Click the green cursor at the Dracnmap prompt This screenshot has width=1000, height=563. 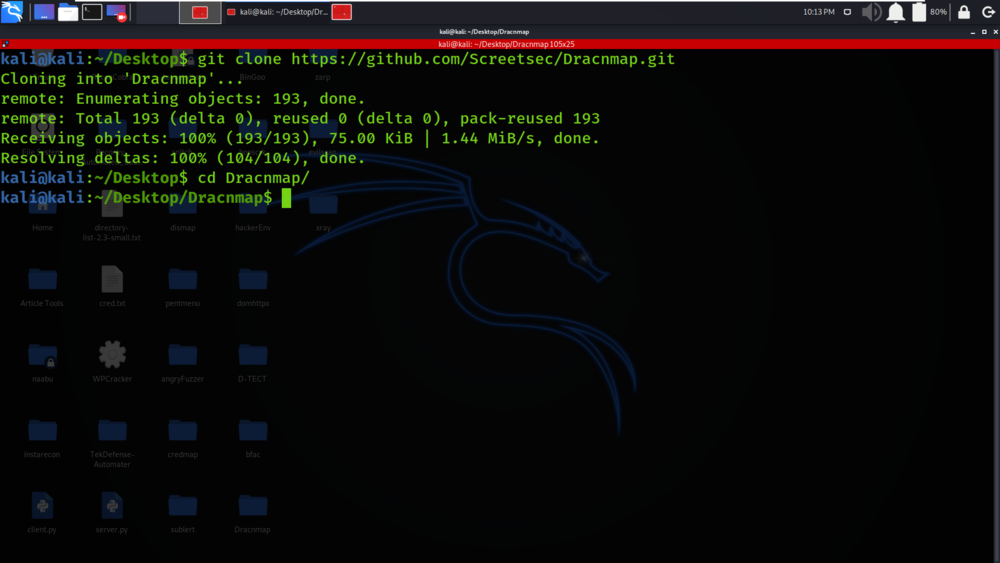tap(286, 198)
